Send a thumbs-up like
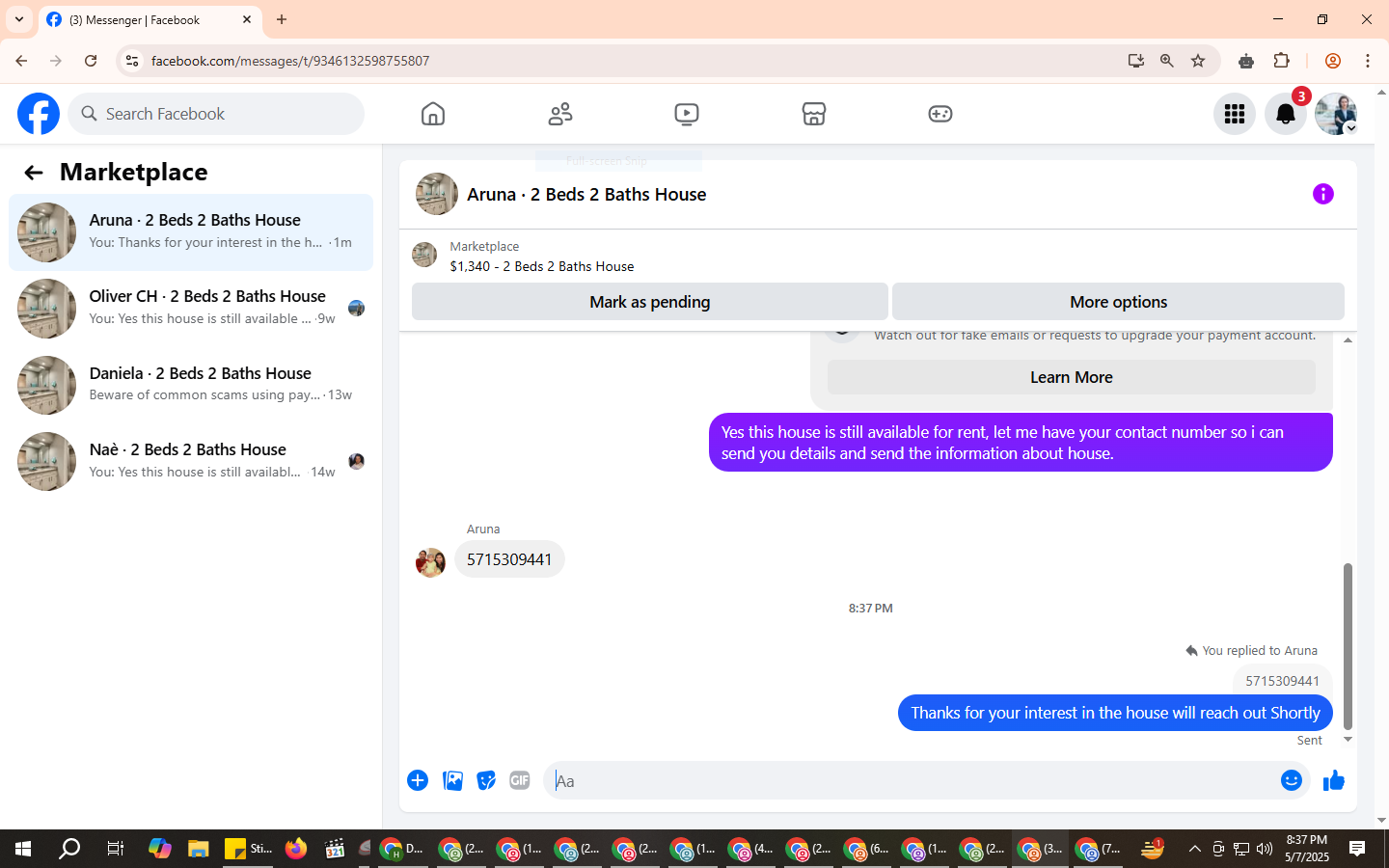The height and width of the screenshot is (868, 1389). pos(1334,780)
